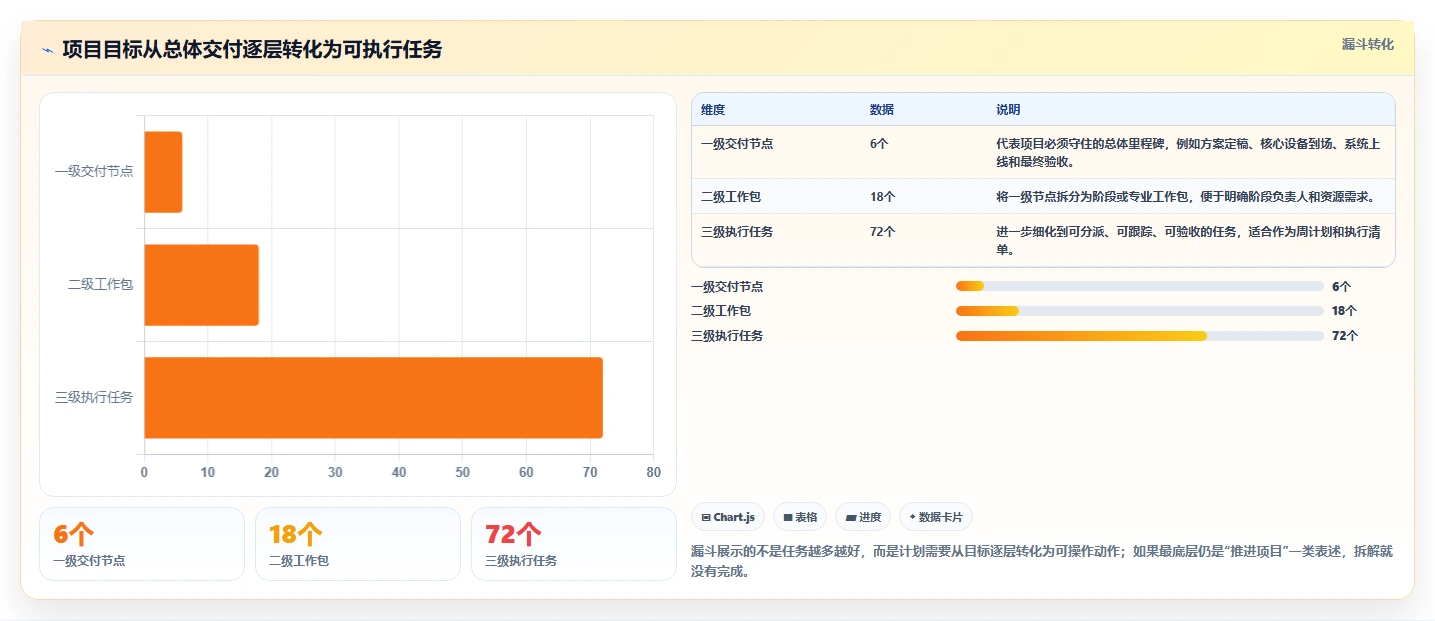The height and width of the screenshot is (621, 1435).
Task: Click the 三级执行任务 progress bar
Action: click(1140, 336)
